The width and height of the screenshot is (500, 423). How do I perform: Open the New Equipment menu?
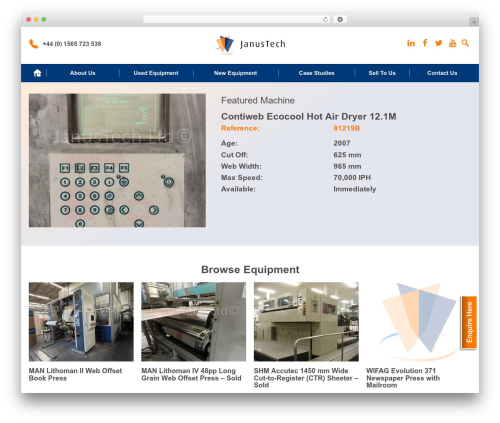pos(235,73)
